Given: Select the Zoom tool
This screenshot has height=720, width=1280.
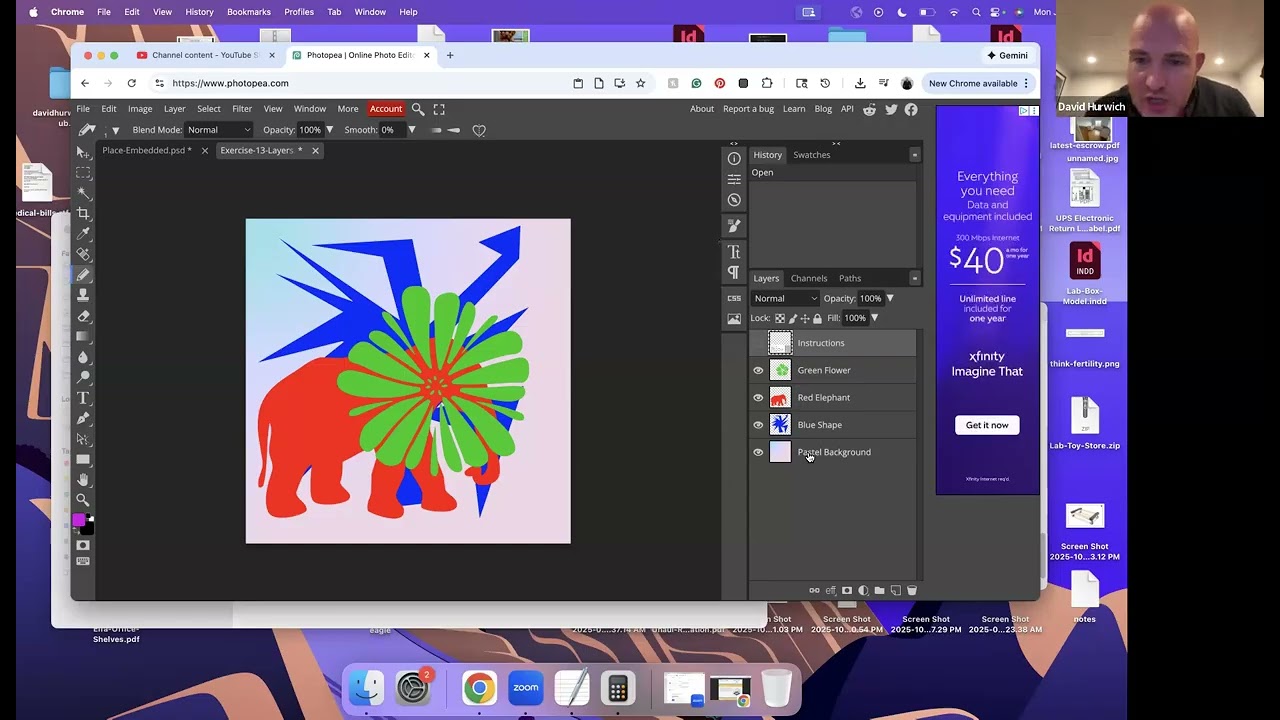Looking at the screenshot, I should pyautogui.click(x=83, y=500).
